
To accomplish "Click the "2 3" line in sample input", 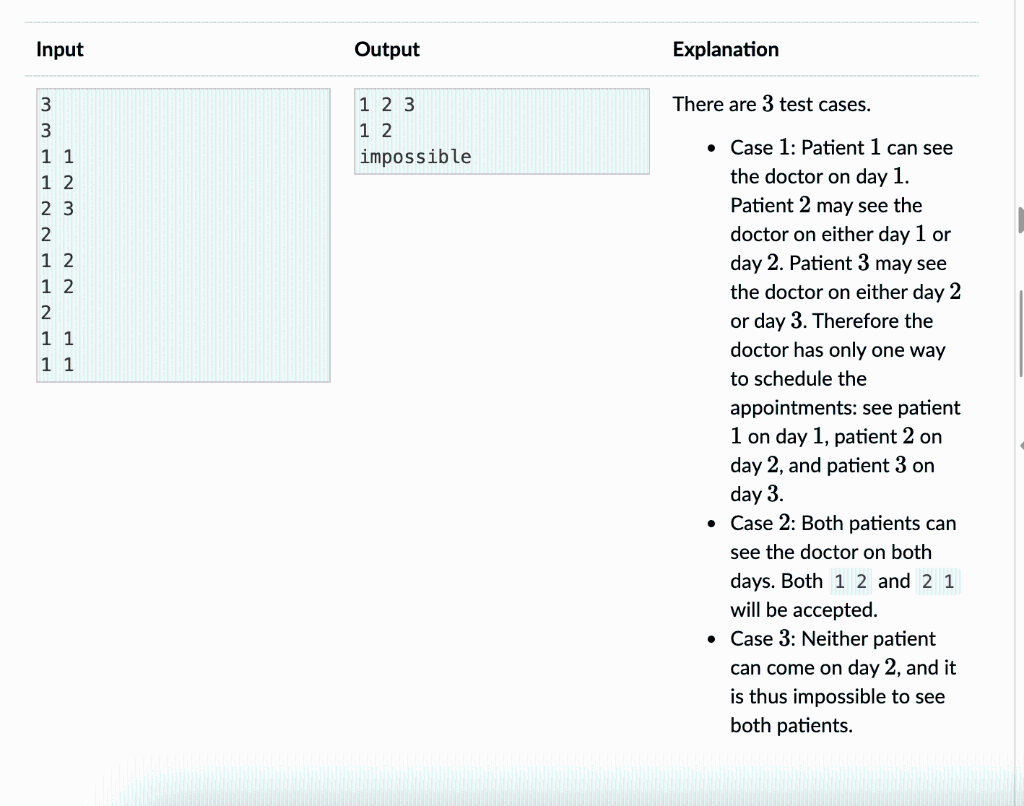I will pyautogui.click(x=57, y=208).
